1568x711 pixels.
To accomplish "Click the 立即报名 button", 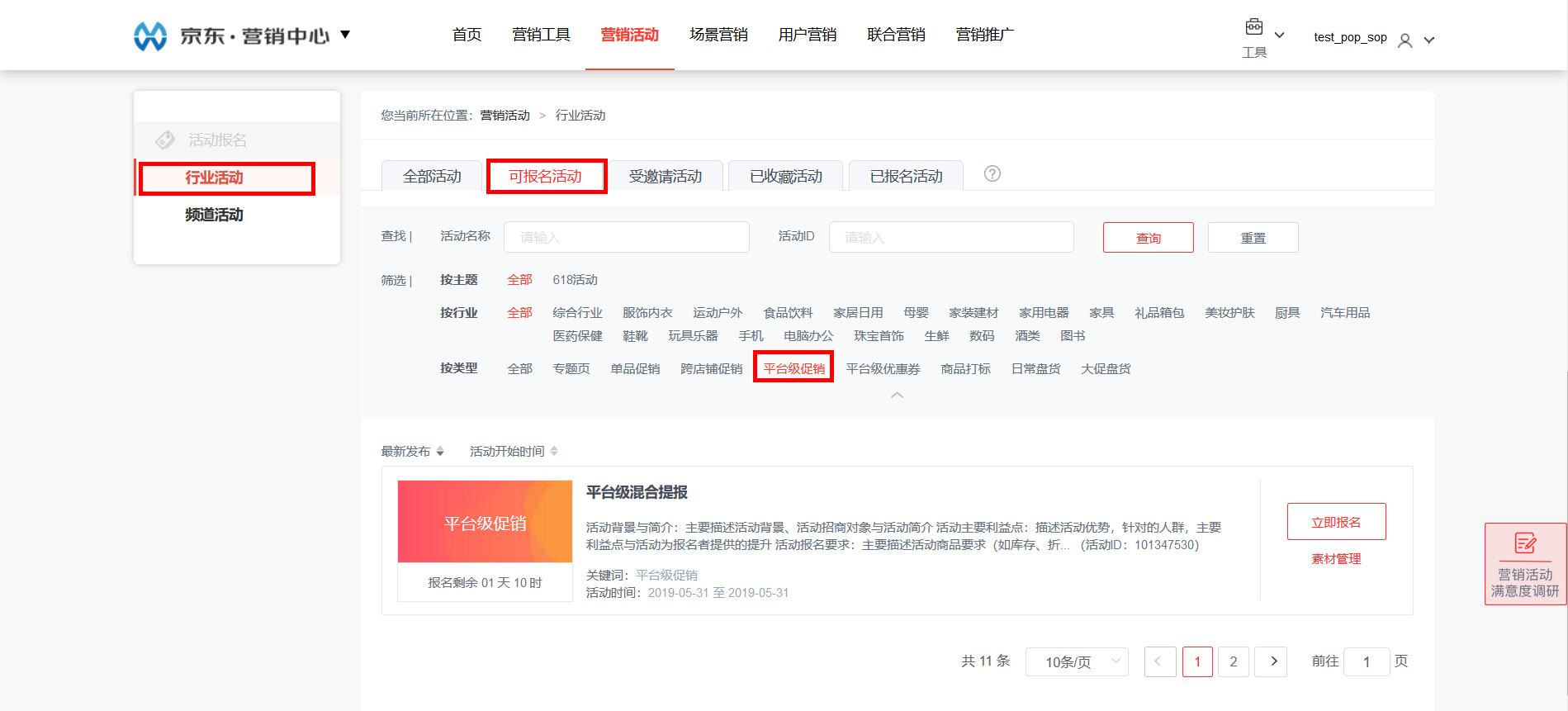I will pyautogui.click(x=1336, y=522).
